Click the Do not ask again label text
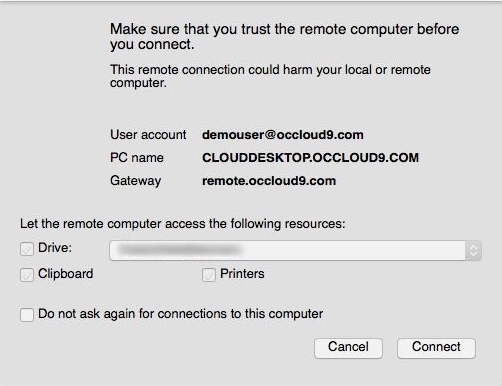The height and width of the screenshot is (386, 502). [x=180, y=314]
